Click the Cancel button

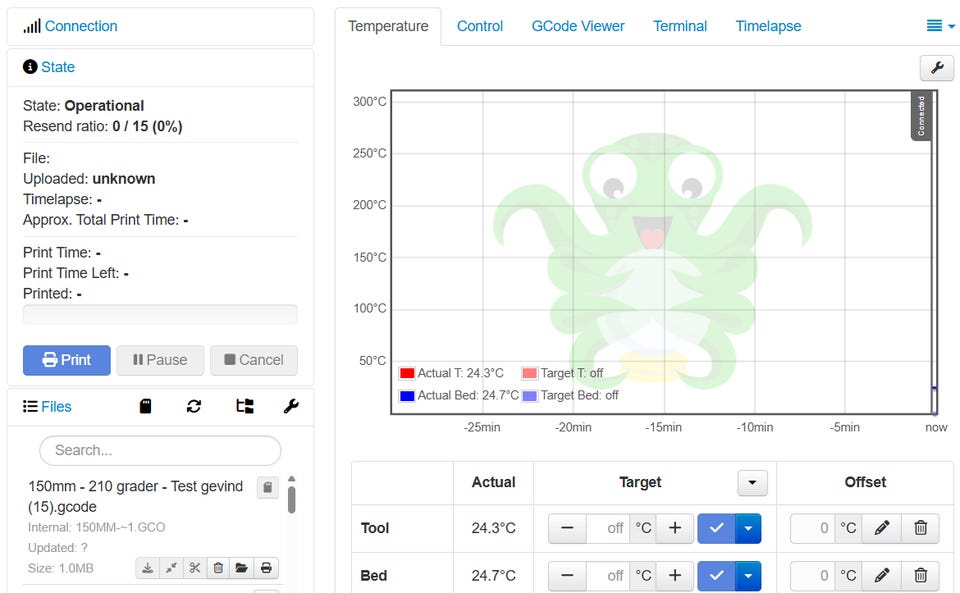254,360
